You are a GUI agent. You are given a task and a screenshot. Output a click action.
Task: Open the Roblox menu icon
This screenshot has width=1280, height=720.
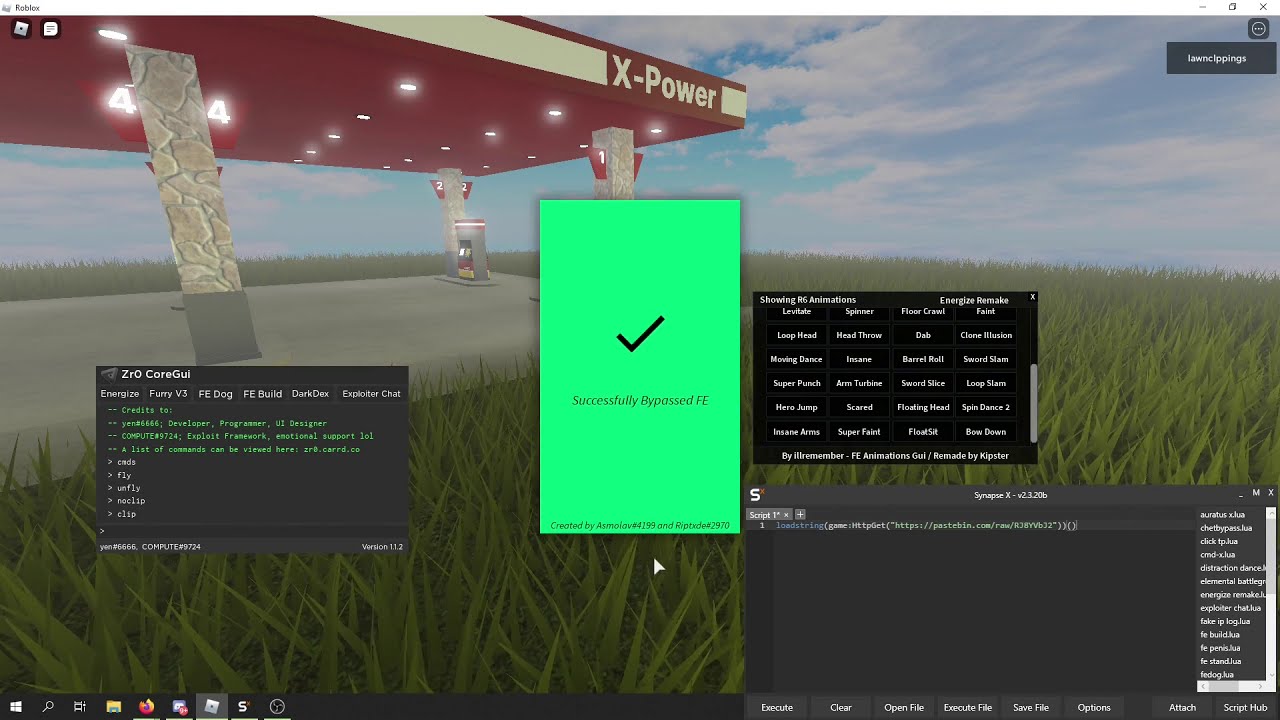tap(21, 29)
